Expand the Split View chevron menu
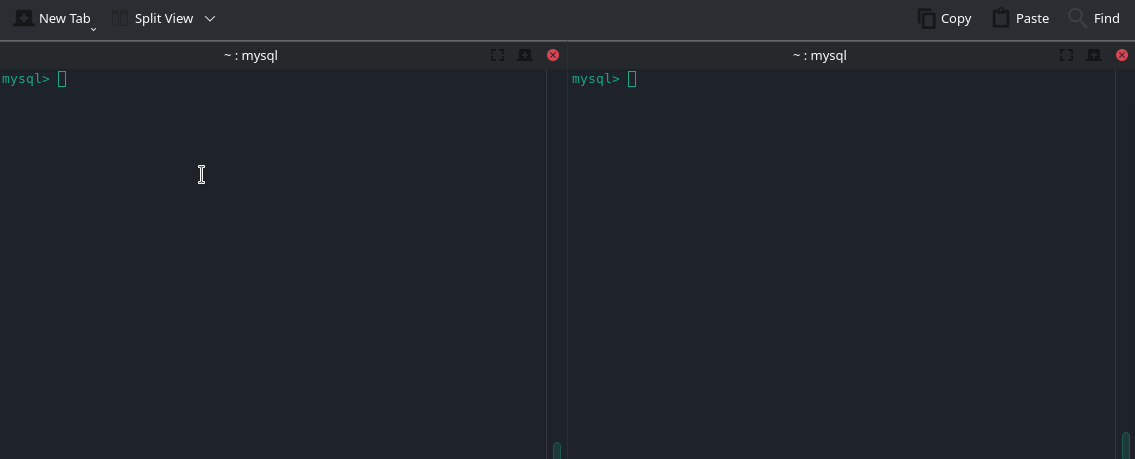 [x=210, y=18]
